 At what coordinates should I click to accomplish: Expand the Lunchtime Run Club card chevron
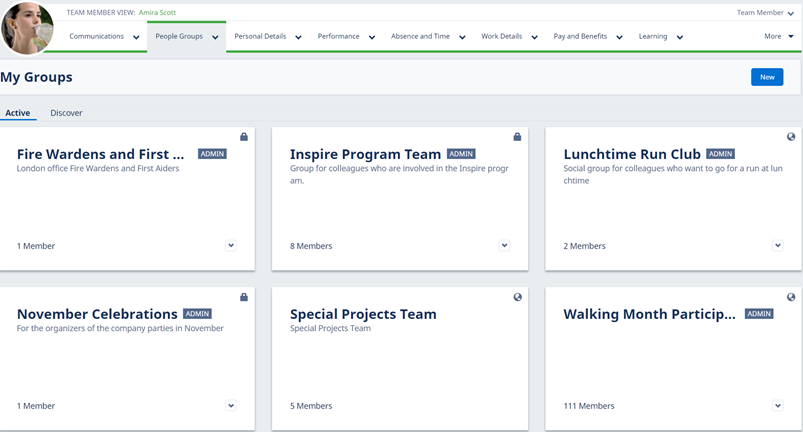tap(778, 245)
